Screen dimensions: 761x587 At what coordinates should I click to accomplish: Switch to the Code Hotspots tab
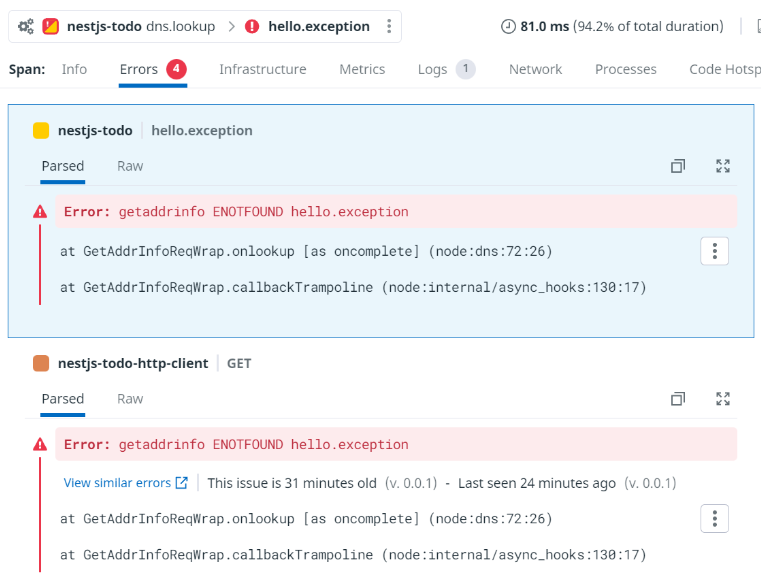[725, 69]
